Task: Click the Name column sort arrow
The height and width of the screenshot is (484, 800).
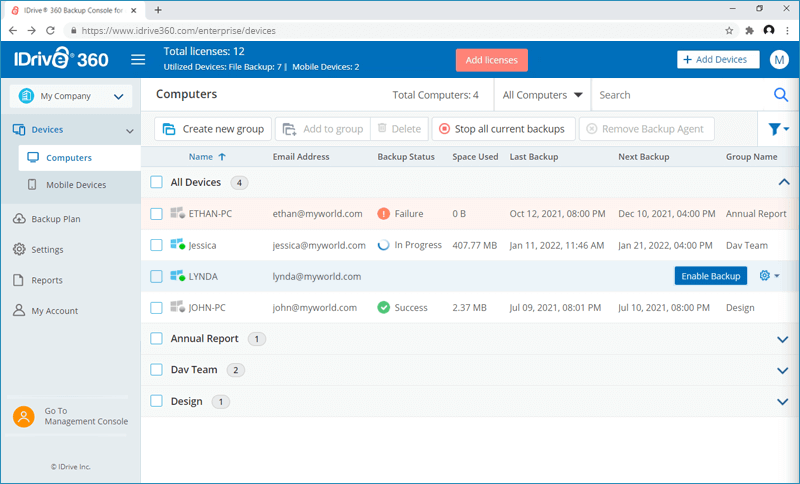Action: point(222,157)
